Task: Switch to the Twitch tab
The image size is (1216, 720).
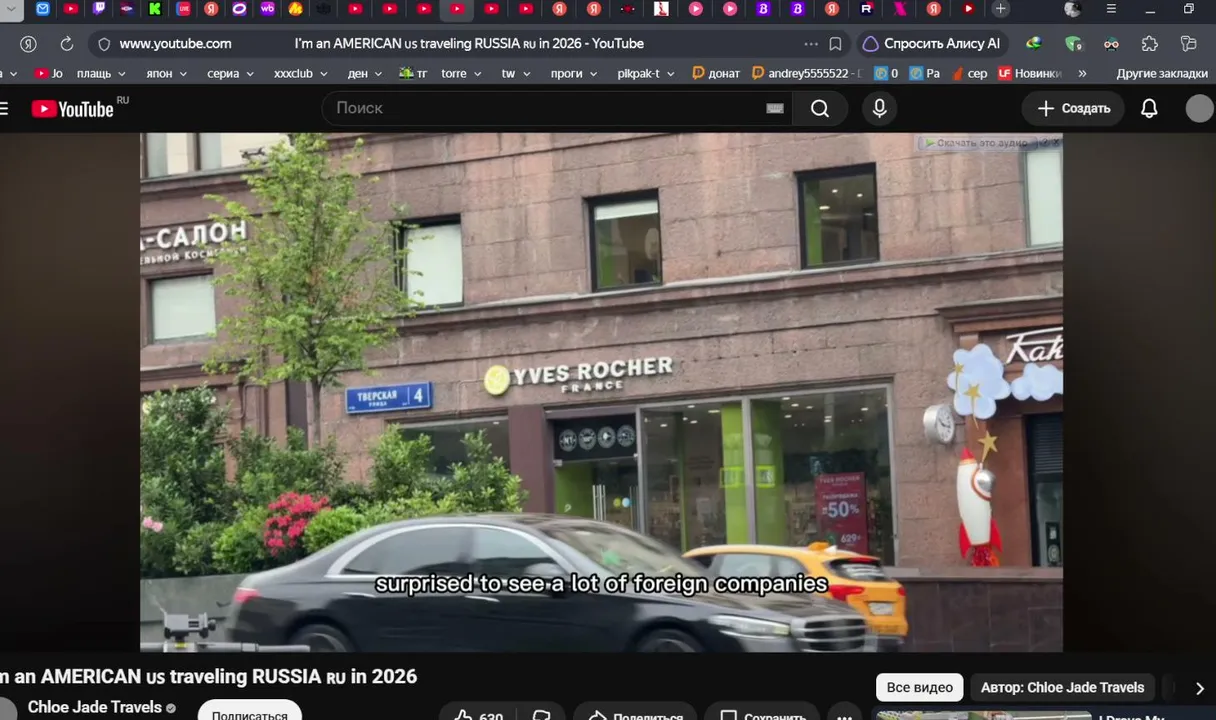Action: click(x=99, y=9)
